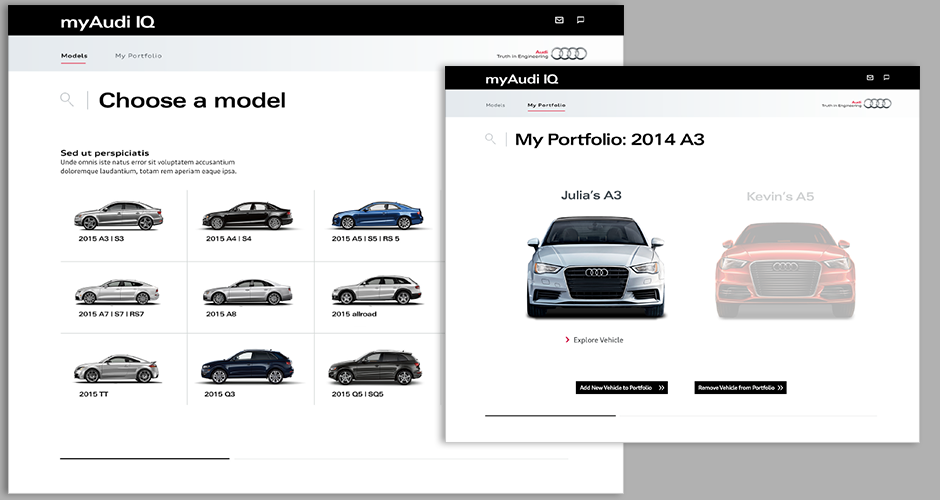This screenshot has height=500, width=940.
Task: Click the Audi rings logo in the portfolio window
Action: click(x=877, y=104)
